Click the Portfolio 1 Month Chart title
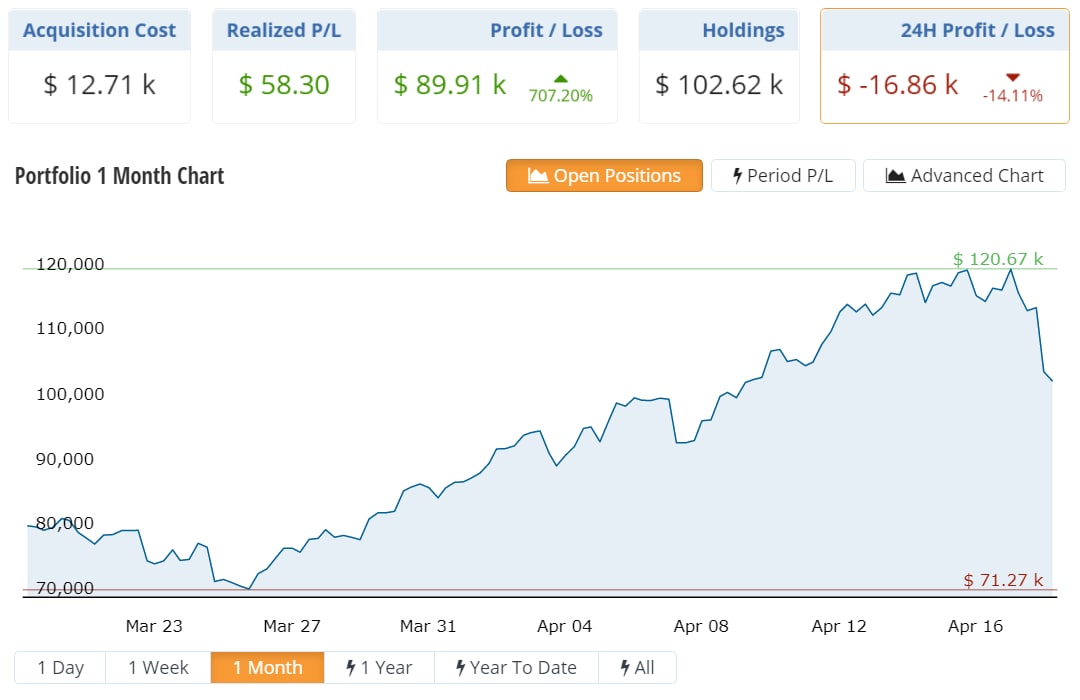 pos(120,176)
